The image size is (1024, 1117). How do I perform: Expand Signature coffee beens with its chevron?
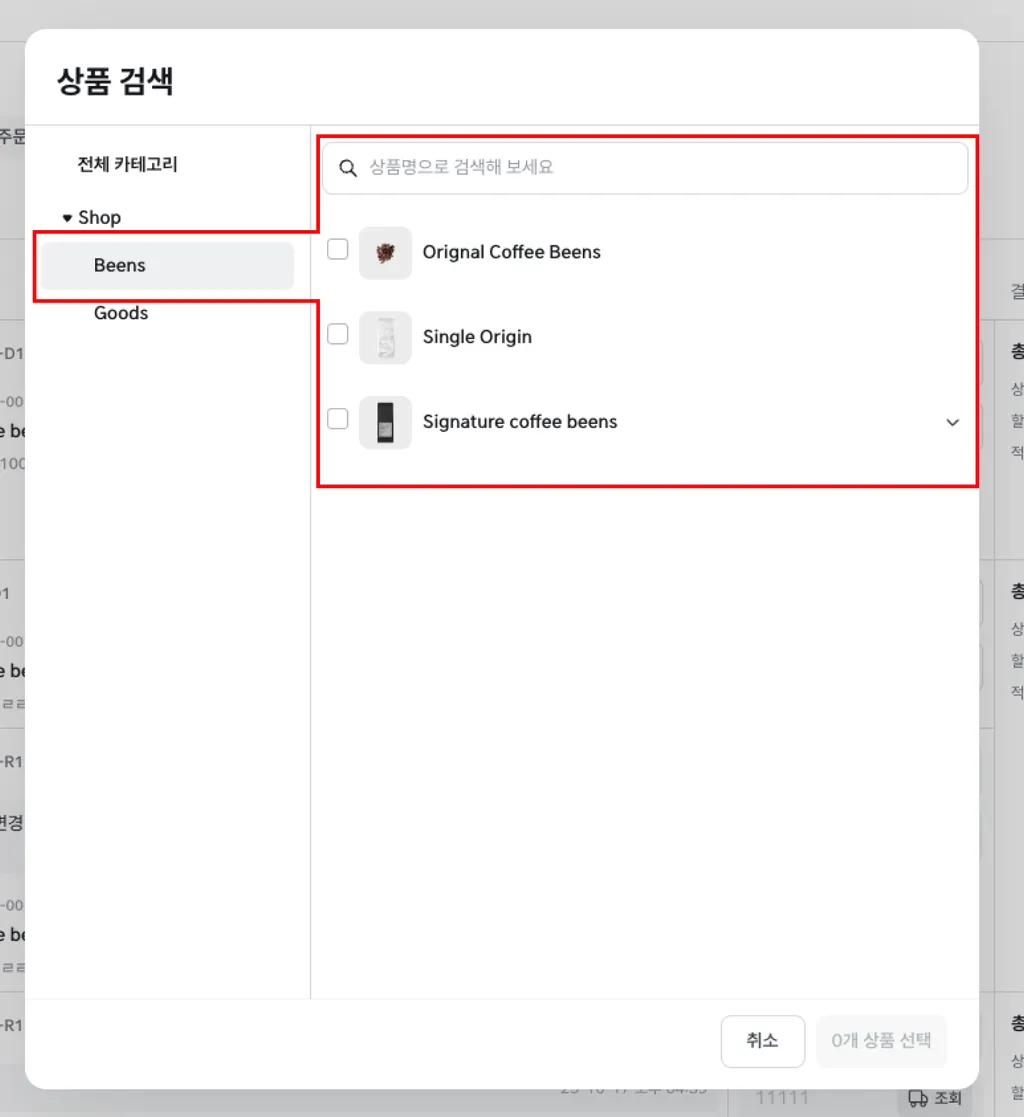[952, 422]
